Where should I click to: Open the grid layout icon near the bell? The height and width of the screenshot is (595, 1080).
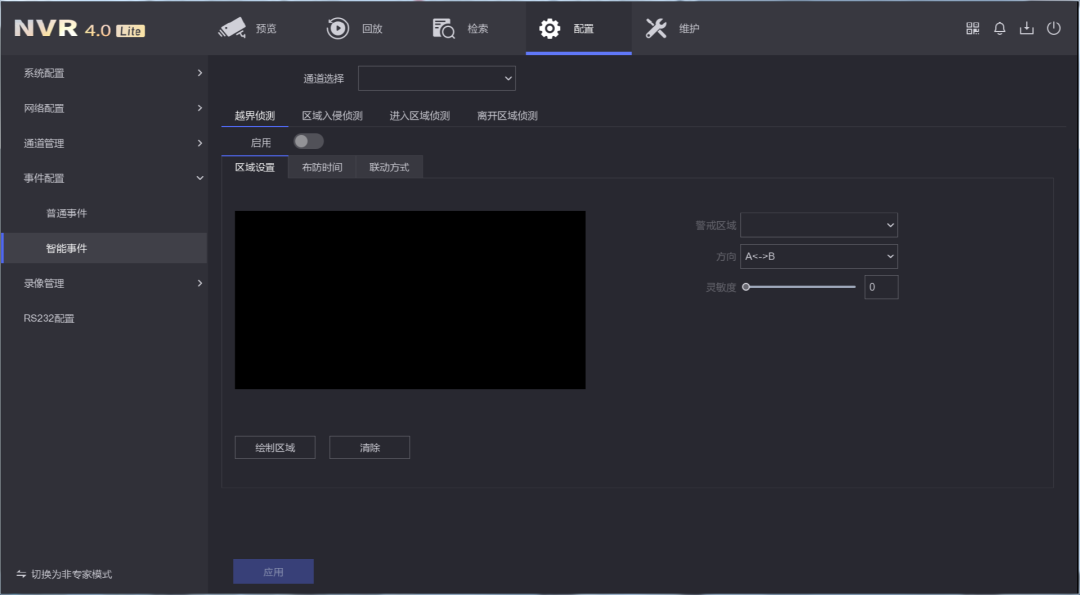(971, 28)
